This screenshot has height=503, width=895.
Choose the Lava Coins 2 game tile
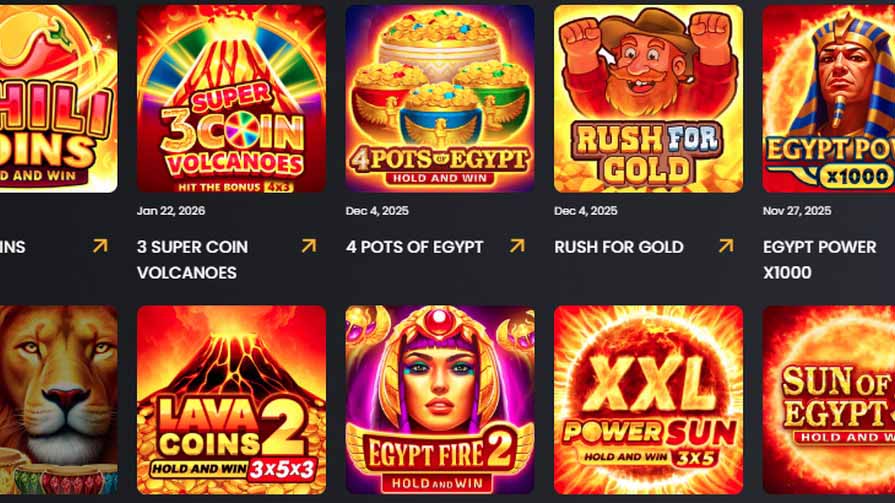pos(232,400)
